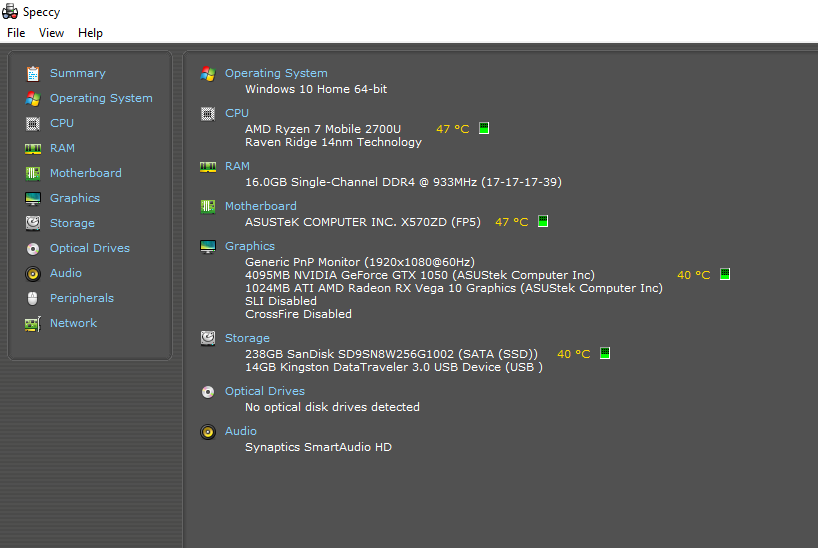
Task: Click the AMD Radeon RX Vega 10 line
Action: pos(454,288)
